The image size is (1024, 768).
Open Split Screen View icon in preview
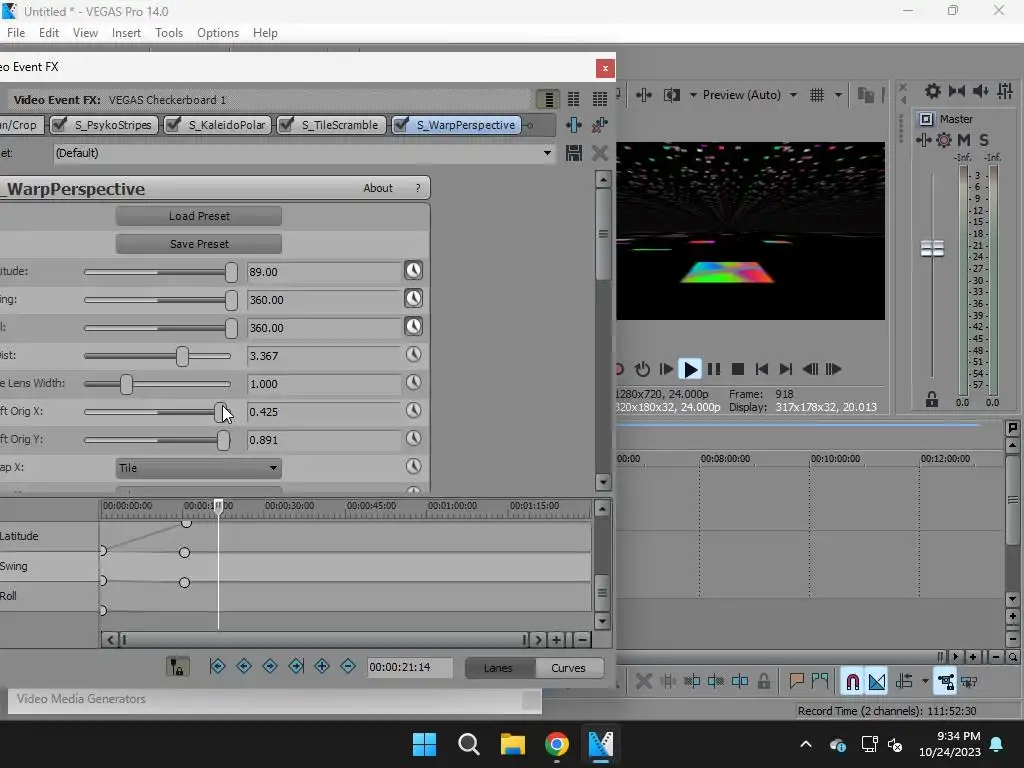[x=671, y=95]
